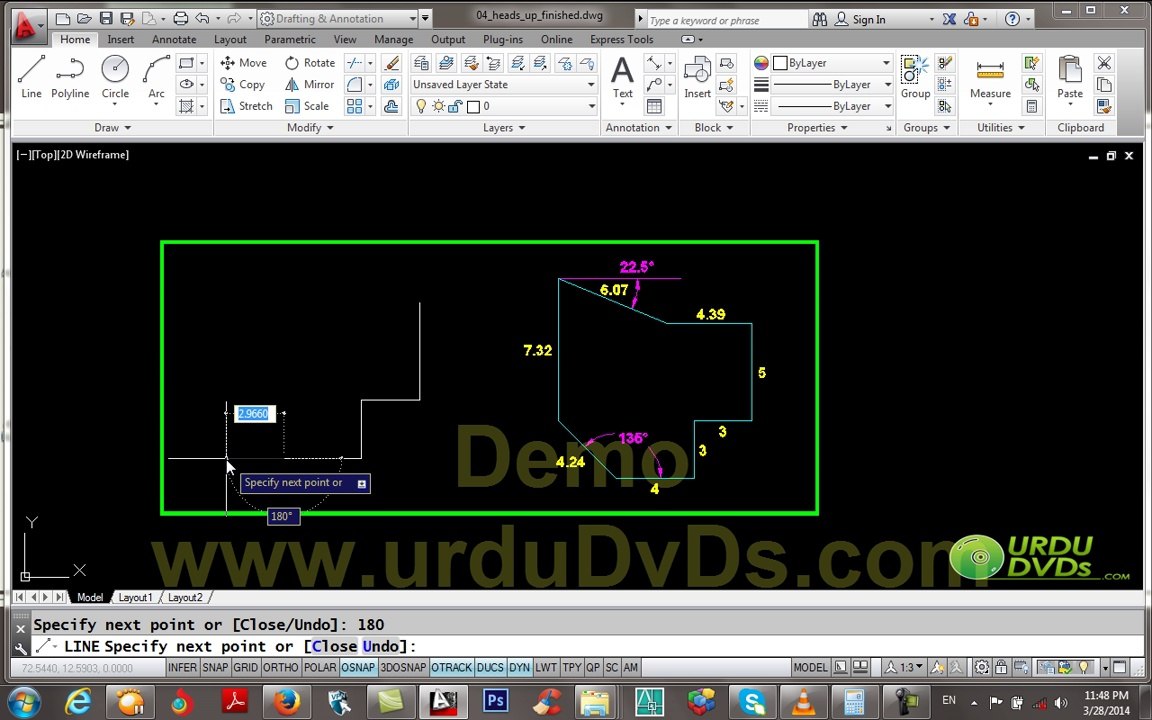This screenshot has width=1152, height=720.
Task: Click the Cut scissors icon in Clipboard panel
Action: (x=1104, y=63)
